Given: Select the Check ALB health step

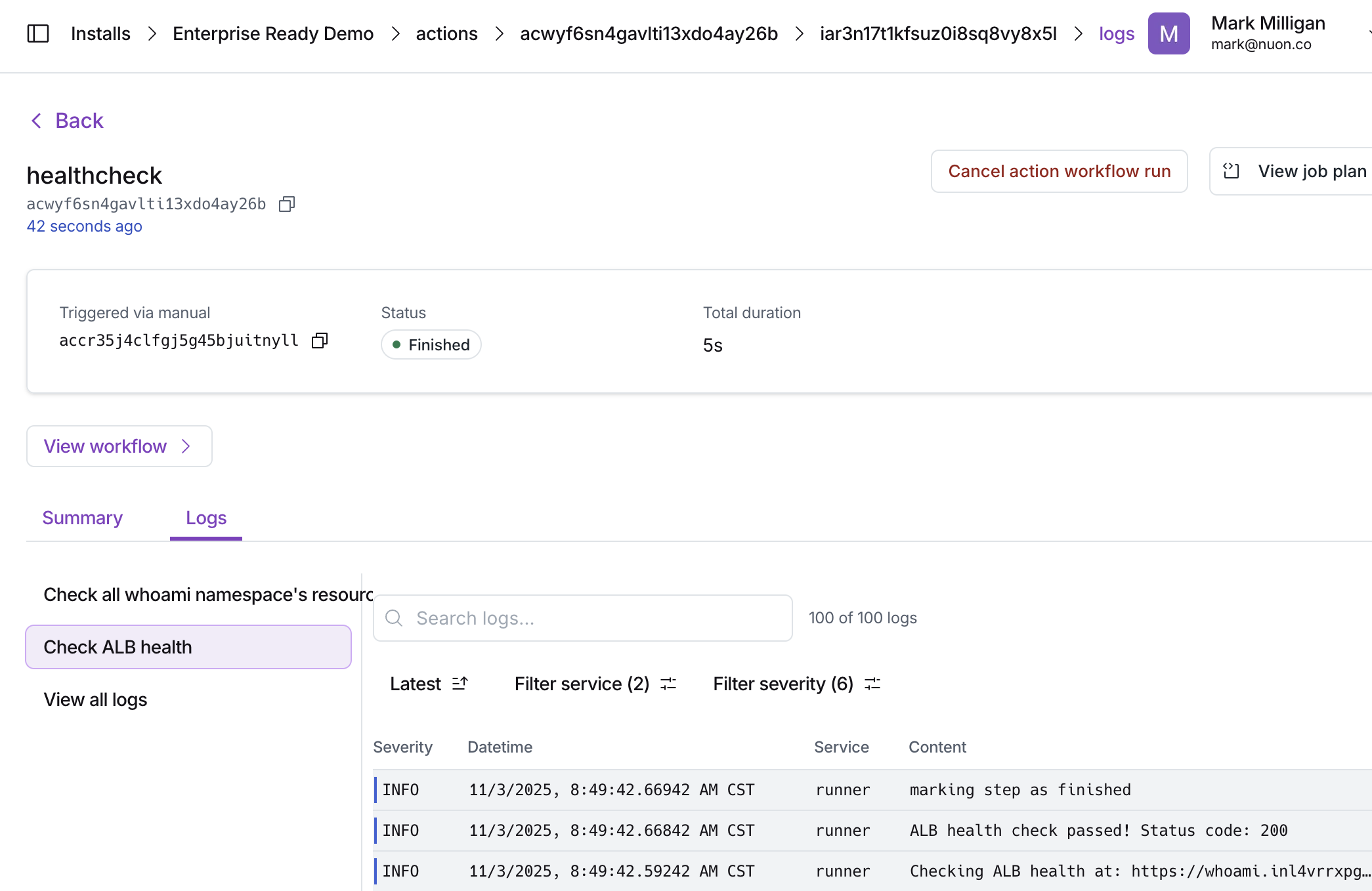Looking at the screenshot, I should point(188,647).
